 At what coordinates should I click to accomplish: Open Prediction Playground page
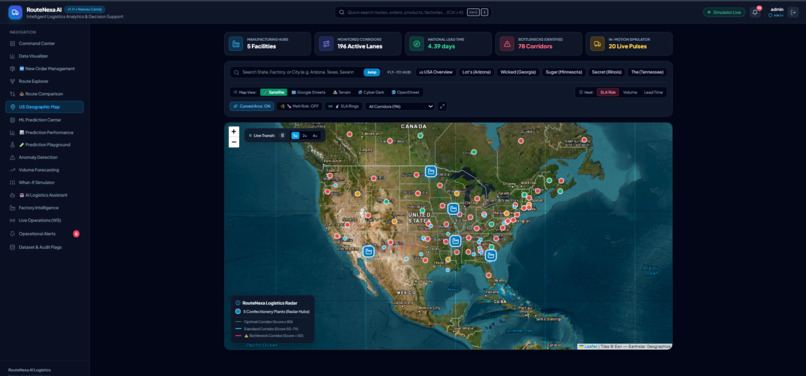[x=44, y=145]
